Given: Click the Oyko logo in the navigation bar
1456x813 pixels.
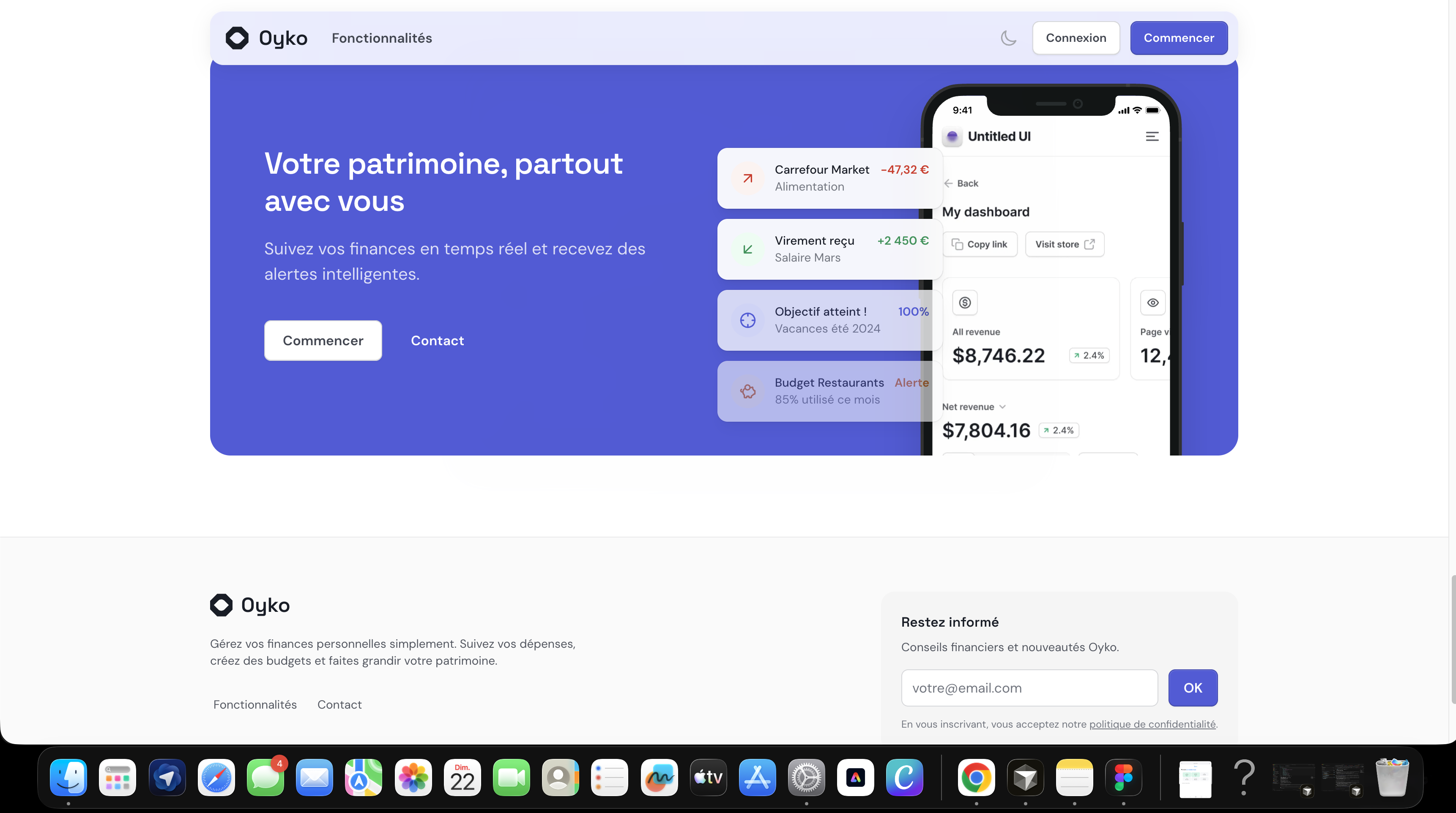Looking at the screenshot, I should tap(265, 38).
